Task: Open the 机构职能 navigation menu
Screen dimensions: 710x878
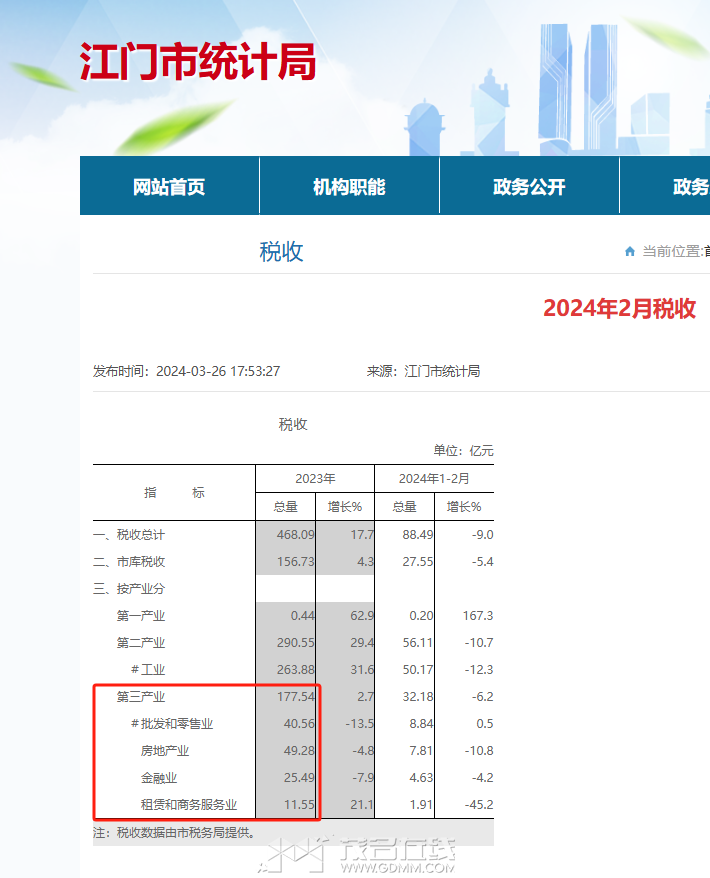Action: 349,187
